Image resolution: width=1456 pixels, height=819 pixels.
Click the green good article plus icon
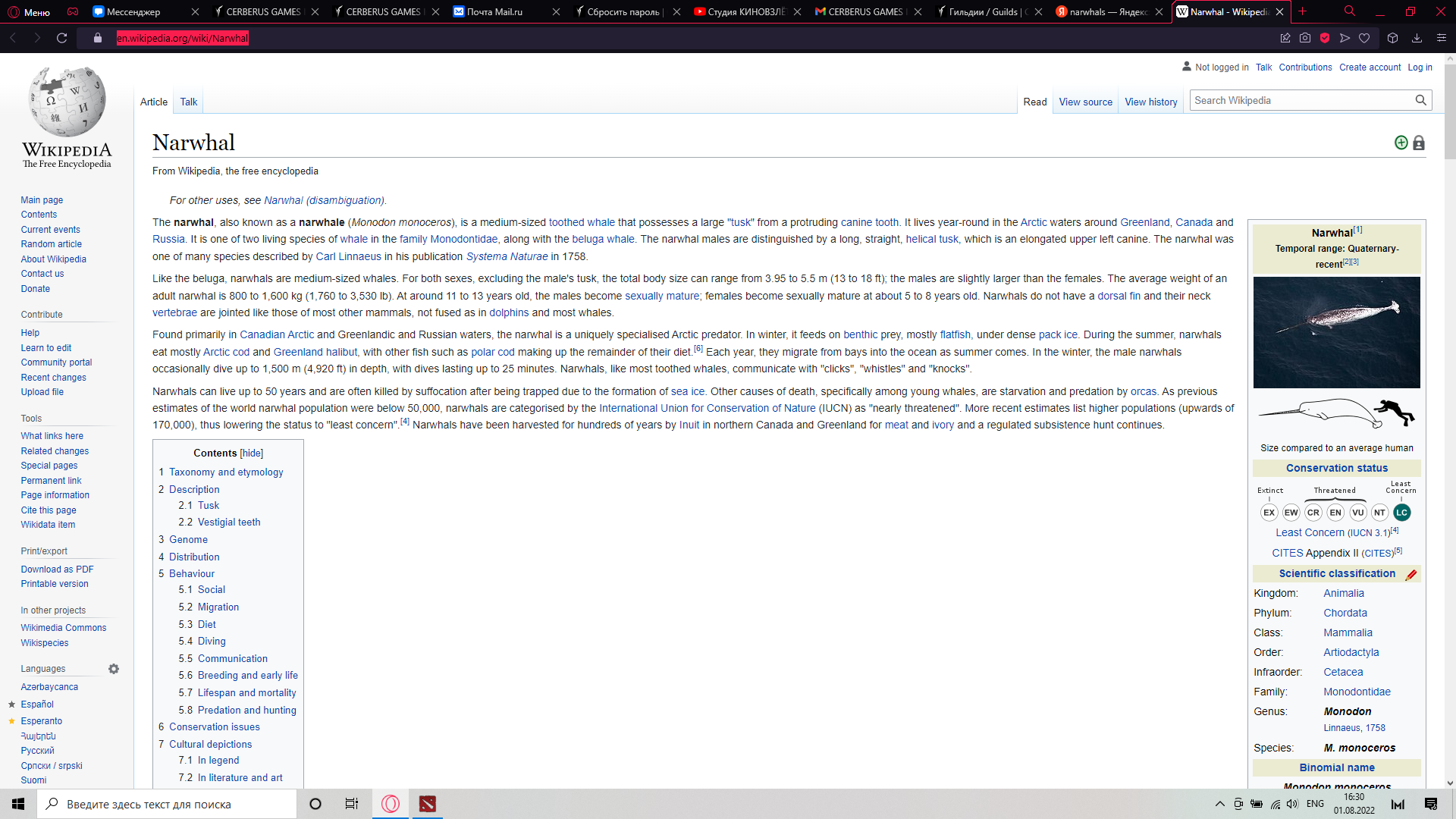(1401, 143)
